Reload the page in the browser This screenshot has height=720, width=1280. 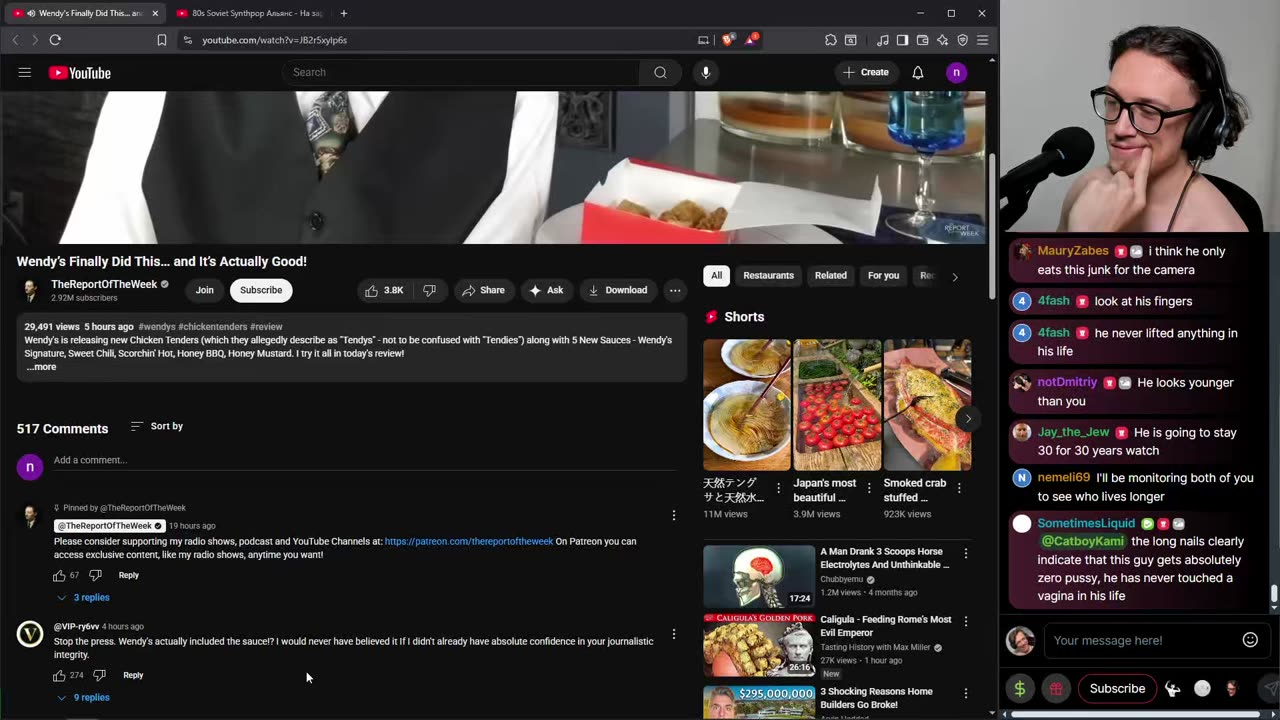click(55, 40)
